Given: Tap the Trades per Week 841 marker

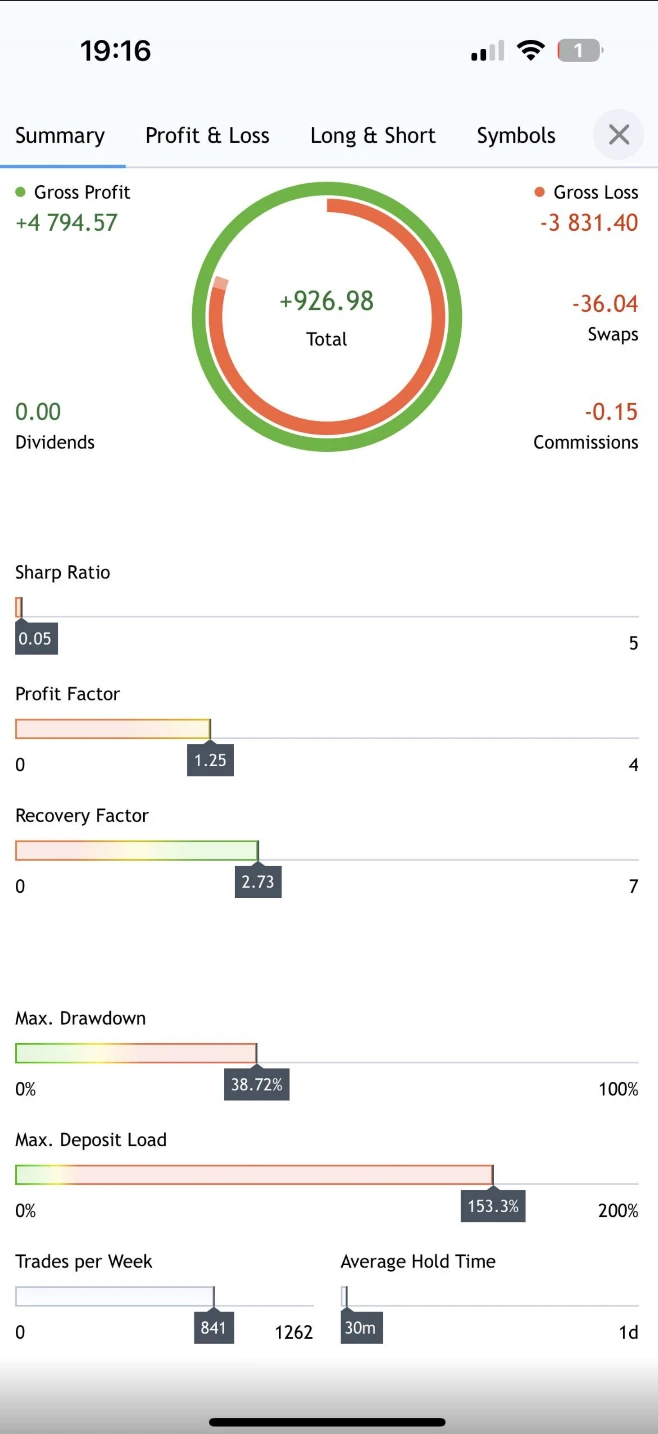Looking at the screenshot, I should coord(213,1328).
